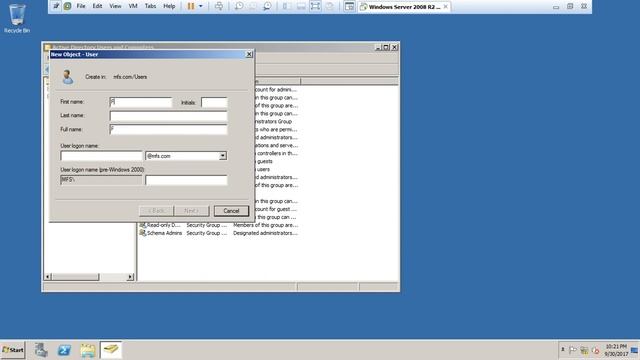Open the VMware Help menu
The height and width of the screenshot is (360, 640).
[169, 6]
